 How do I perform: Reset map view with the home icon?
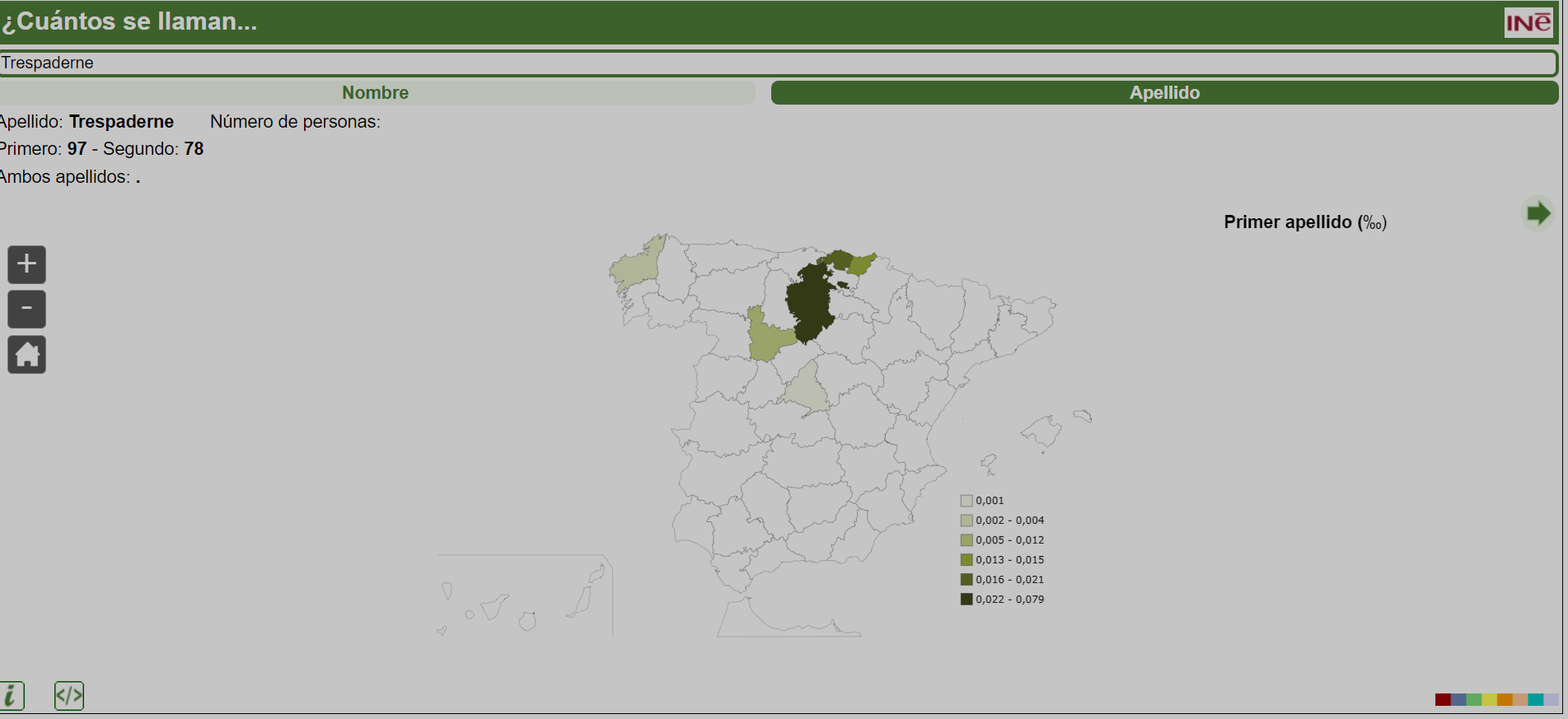tap(26, 355)
